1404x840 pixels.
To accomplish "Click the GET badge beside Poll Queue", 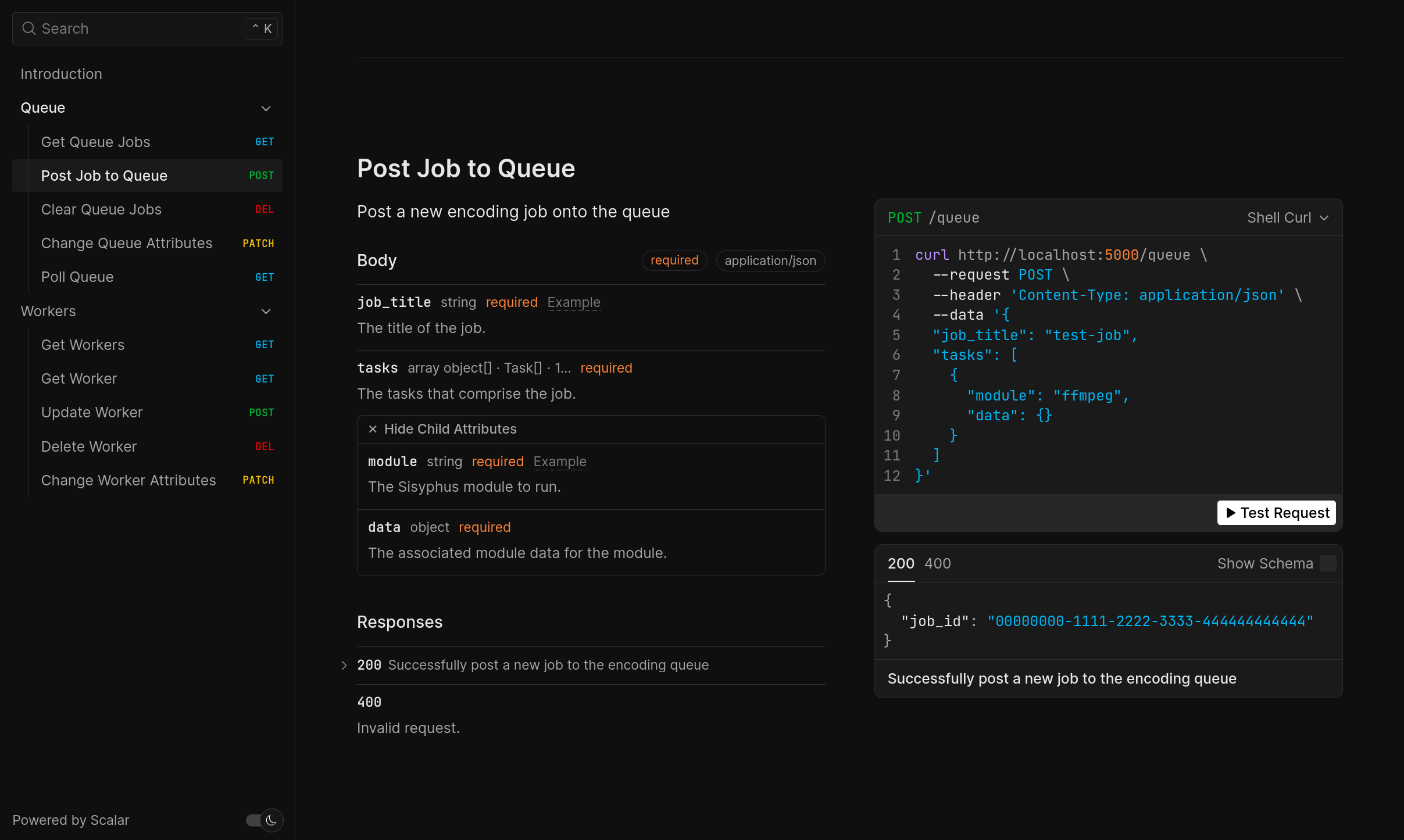I will point(265,277).
